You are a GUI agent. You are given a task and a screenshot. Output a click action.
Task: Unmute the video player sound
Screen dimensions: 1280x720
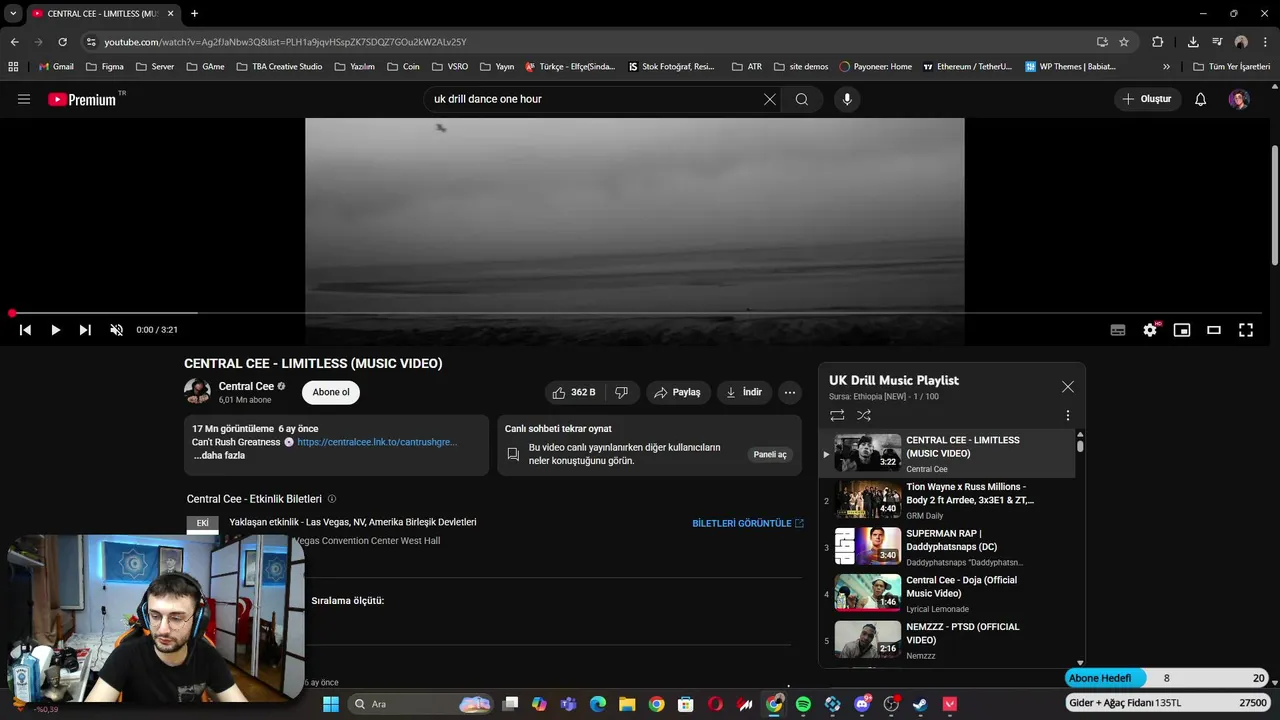pos(116,330)
